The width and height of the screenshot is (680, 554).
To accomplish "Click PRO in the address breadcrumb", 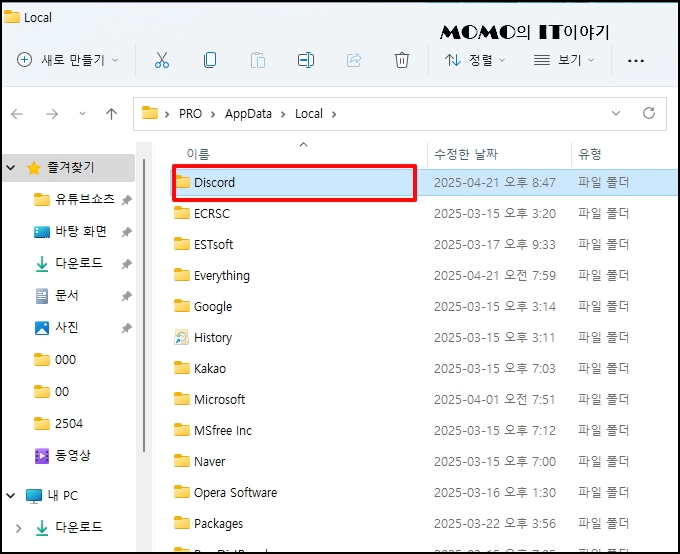I will (x=190, y=114).
